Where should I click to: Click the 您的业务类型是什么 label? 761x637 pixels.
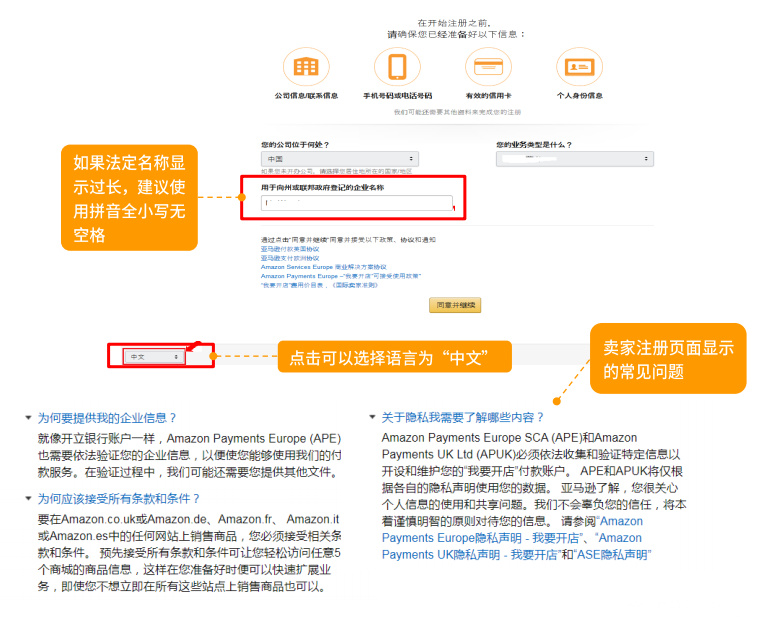[x=534, y=145]
